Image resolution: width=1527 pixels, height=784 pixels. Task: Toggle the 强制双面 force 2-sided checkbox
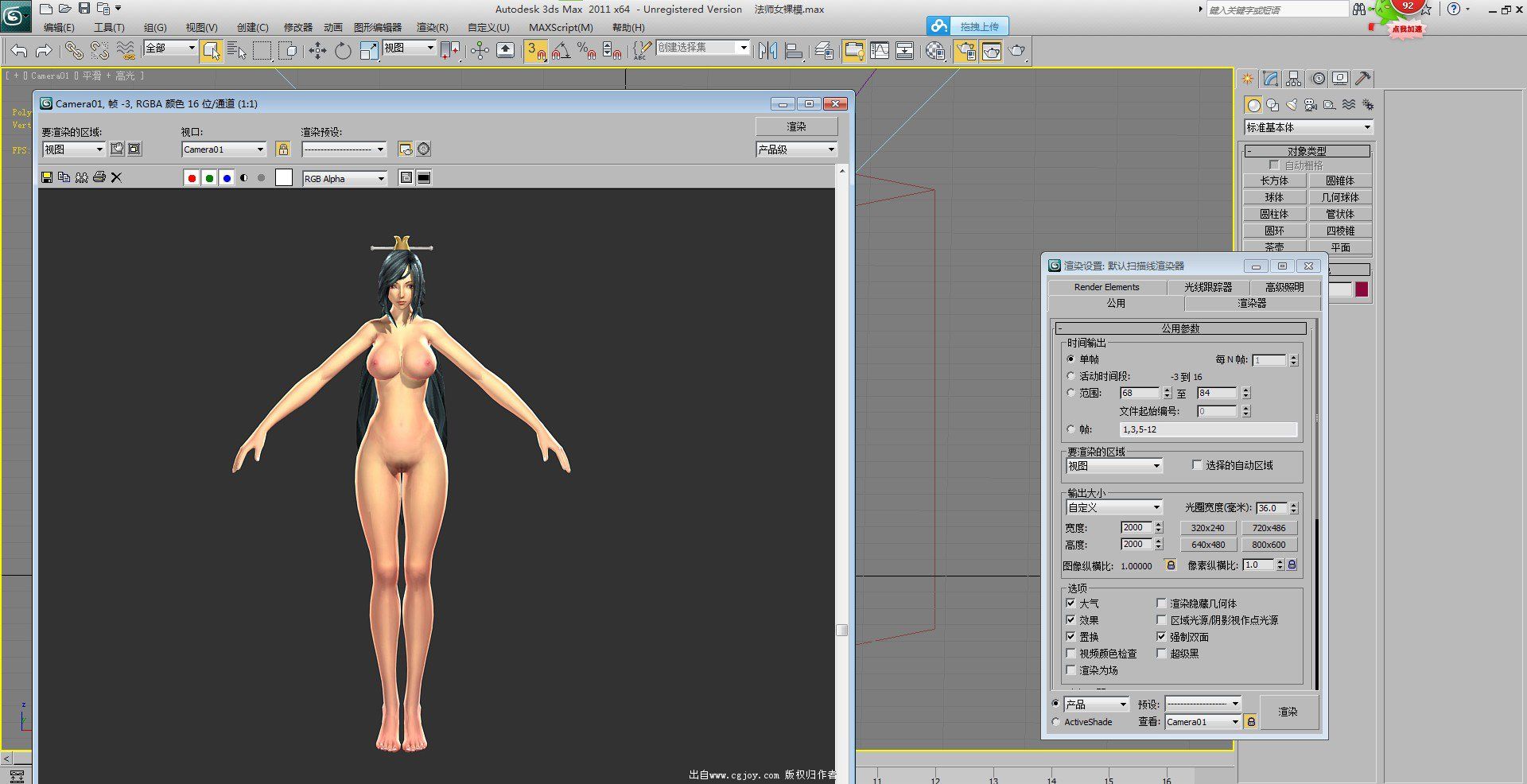(x=1161, y=637)
